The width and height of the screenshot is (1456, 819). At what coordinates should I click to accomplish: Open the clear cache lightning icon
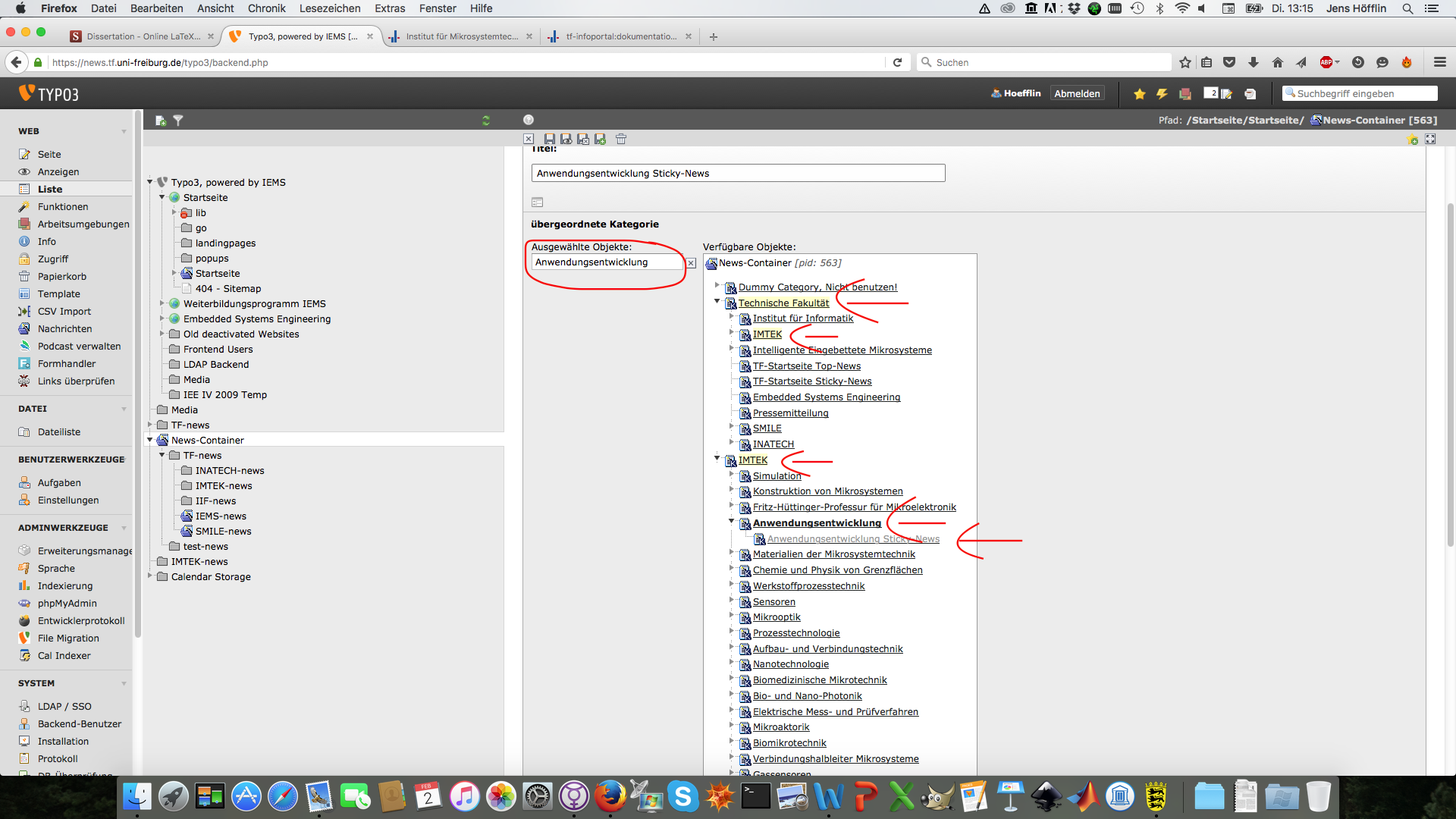click(x=1162, y=94)
